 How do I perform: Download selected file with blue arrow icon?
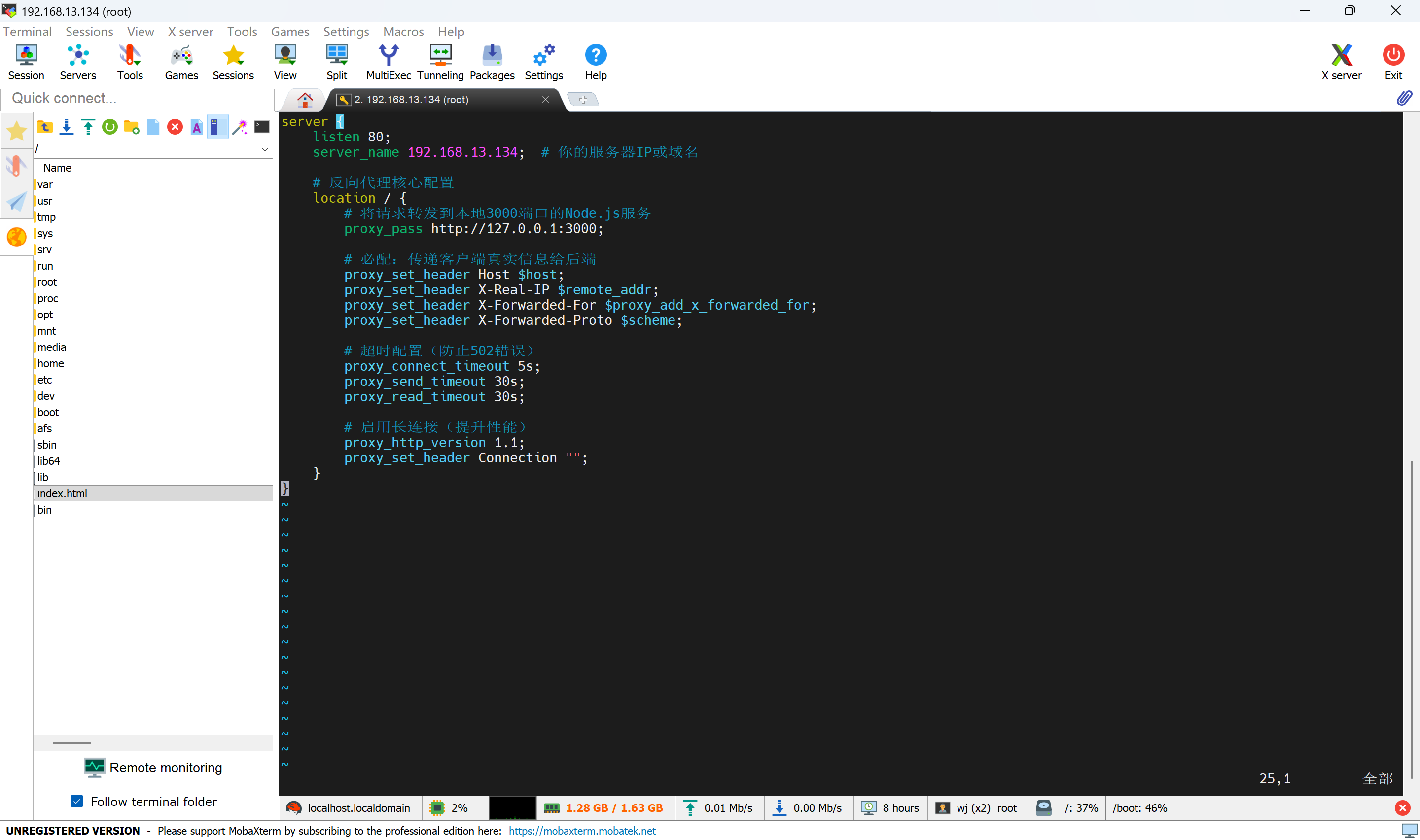66,127
